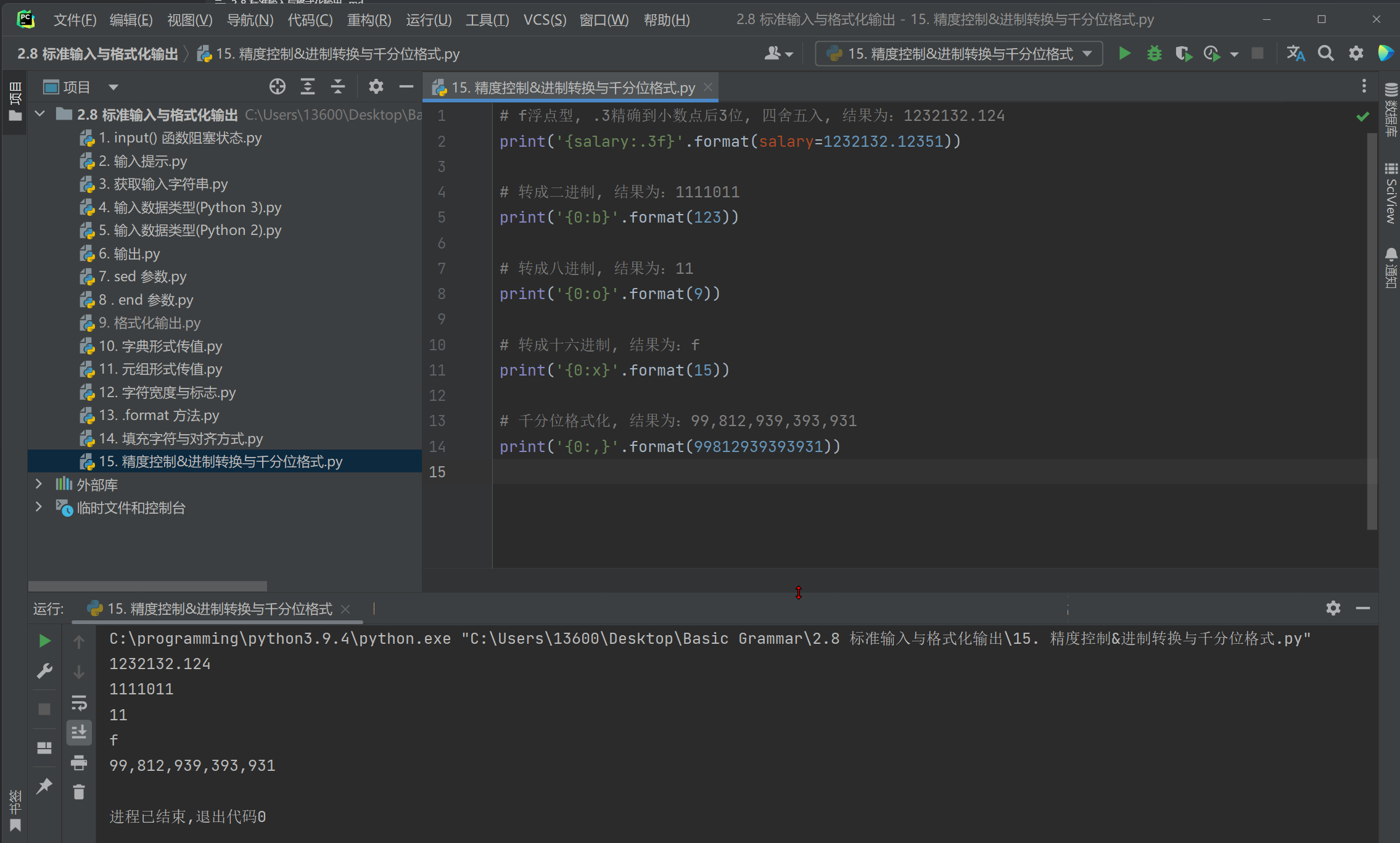Screen dimensions: 1400x843
Task: Open run configuration selector dropdown
Action: pyautogui.click(x=959, y=54)
